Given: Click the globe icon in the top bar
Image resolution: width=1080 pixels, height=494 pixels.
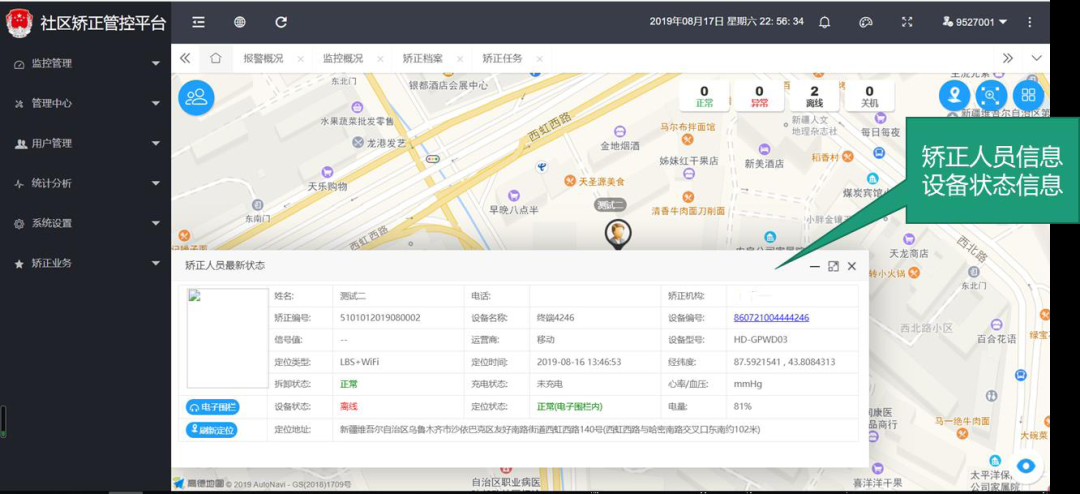Looking at the screenshot, I should click(x=240, y=22).
